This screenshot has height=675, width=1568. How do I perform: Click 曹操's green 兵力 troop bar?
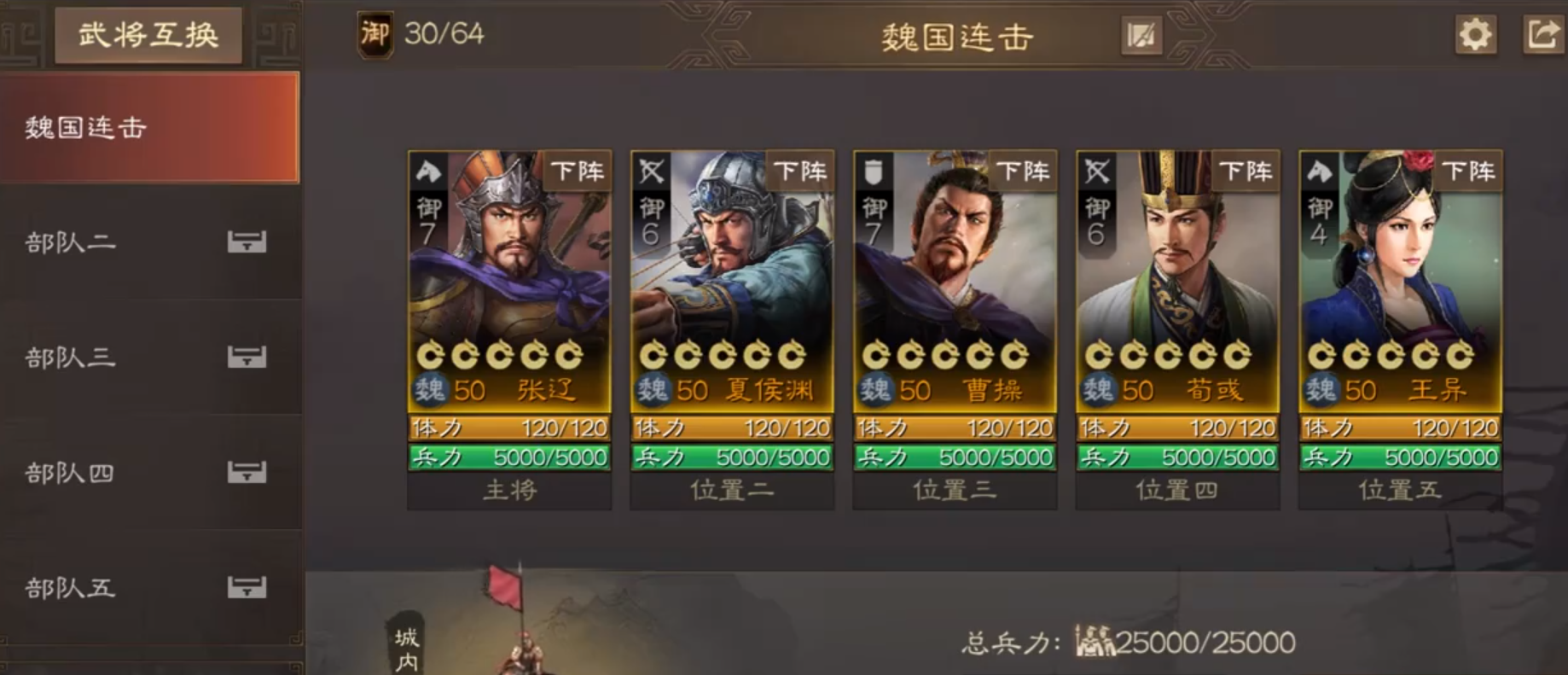pyautogui.click(x=955, y=457)
